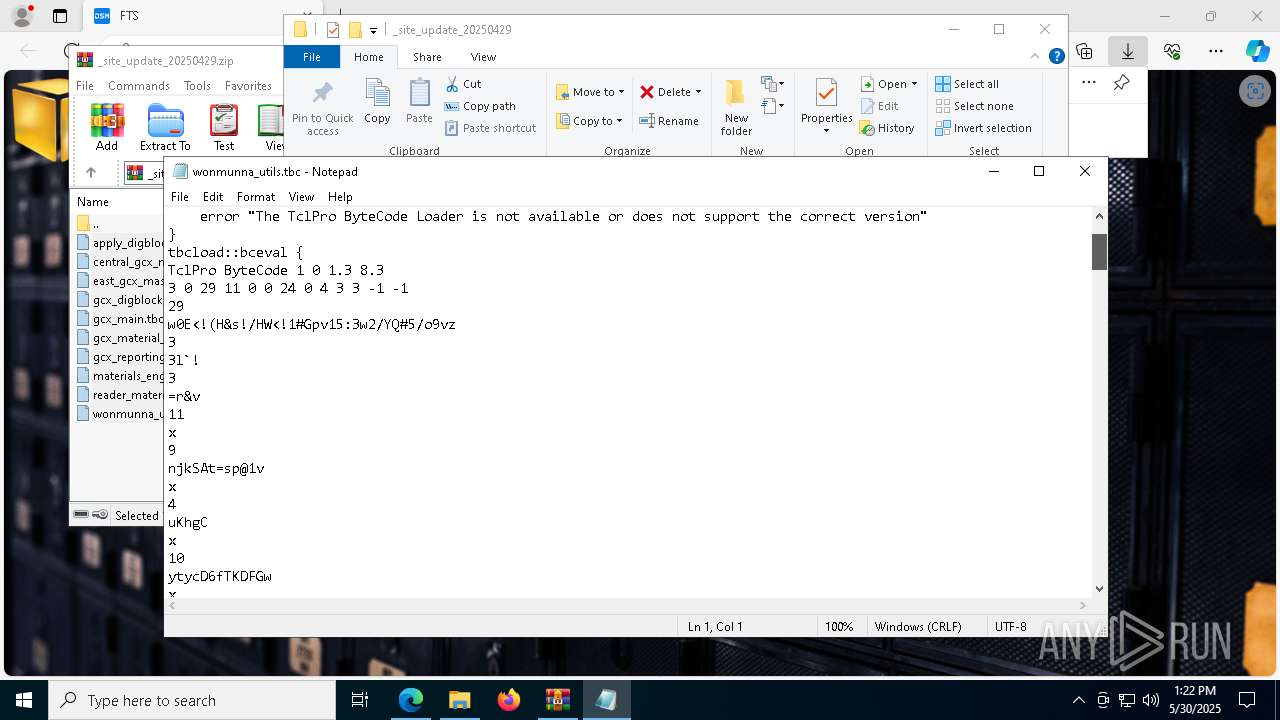This screenshot has height=720, width=1280.
Task: Open Notepad Help menu
Action: (x=340, y=197)
